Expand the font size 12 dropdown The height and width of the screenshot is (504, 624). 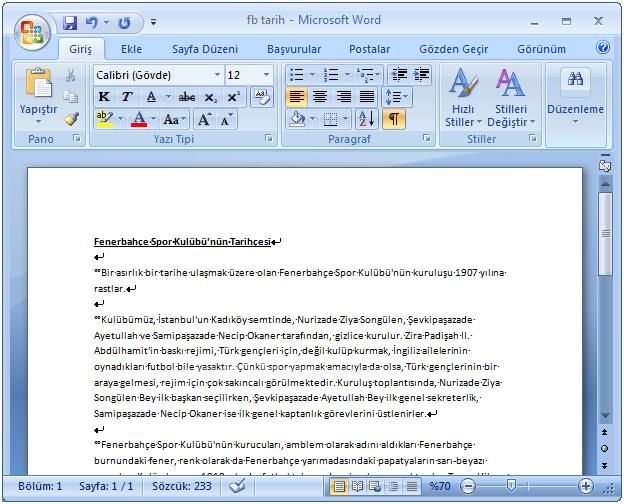[266, 75]
